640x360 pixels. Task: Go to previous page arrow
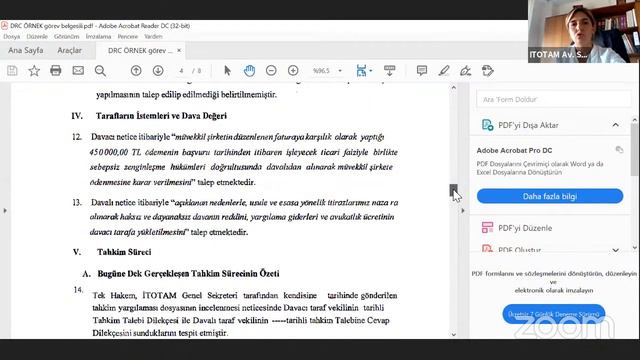point(136,71)
